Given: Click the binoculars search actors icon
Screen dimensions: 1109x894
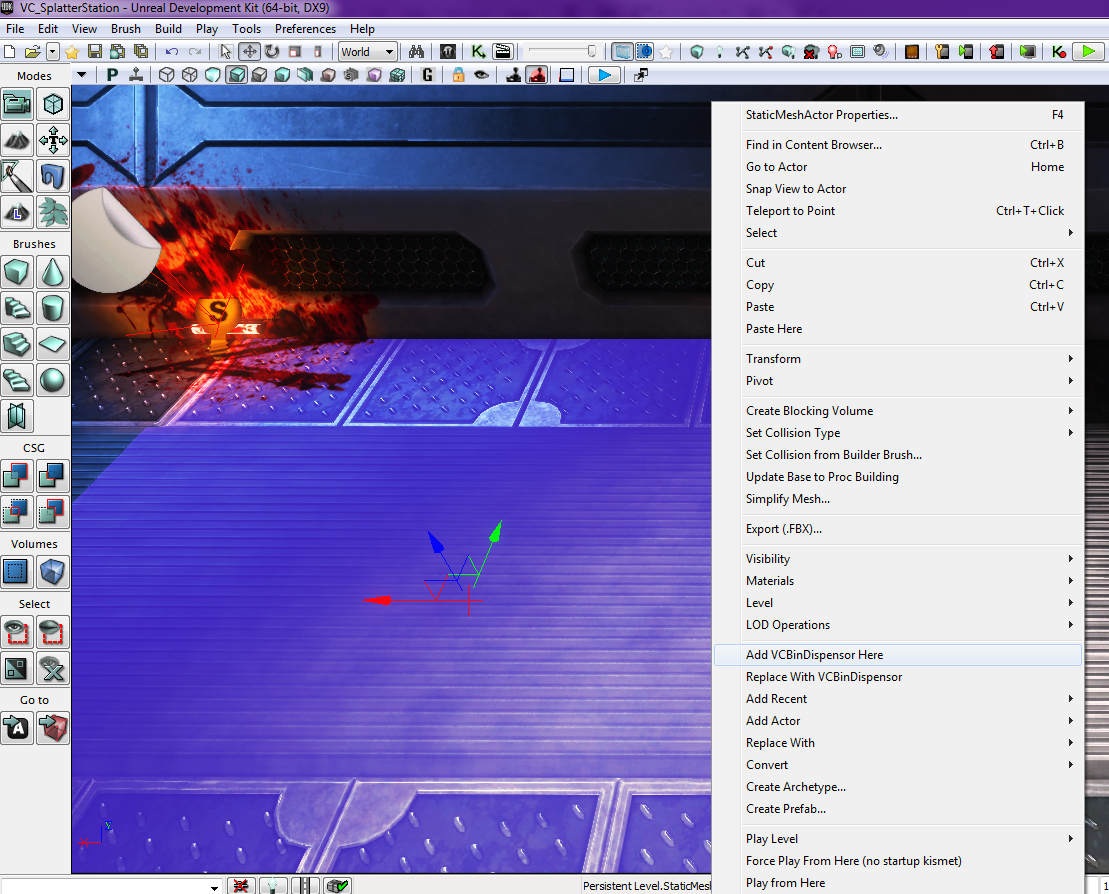Looking at the screenshot, I should point(417,52).
